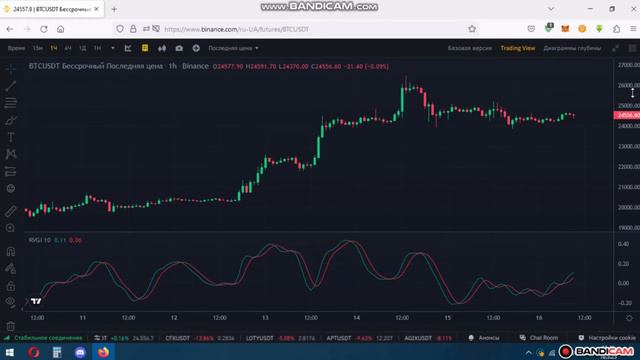640x360 pixels.
Task: Open Discord from the taskbar
Action: pyautogui.click(x=80, y=352)
